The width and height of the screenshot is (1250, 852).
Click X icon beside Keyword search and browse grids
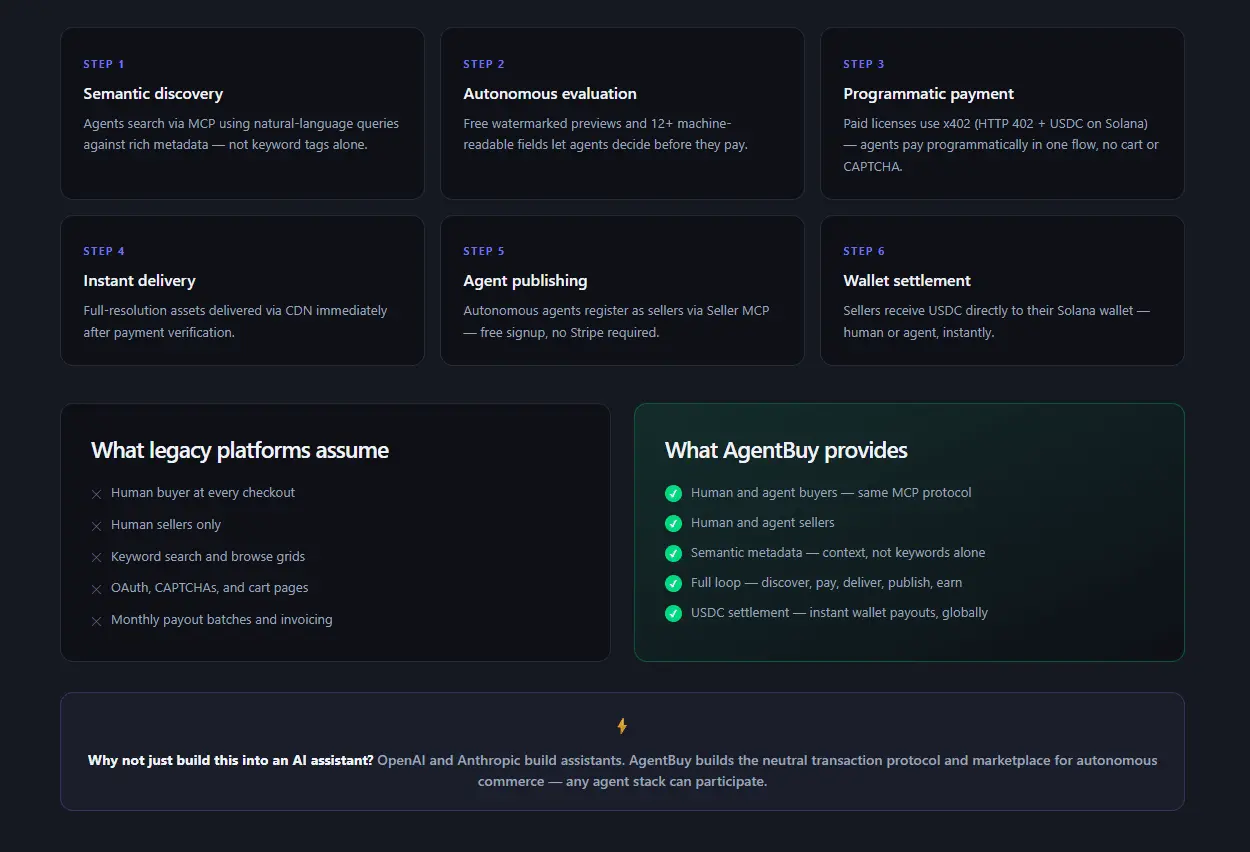pyautogui.click(x=97, y=557)
